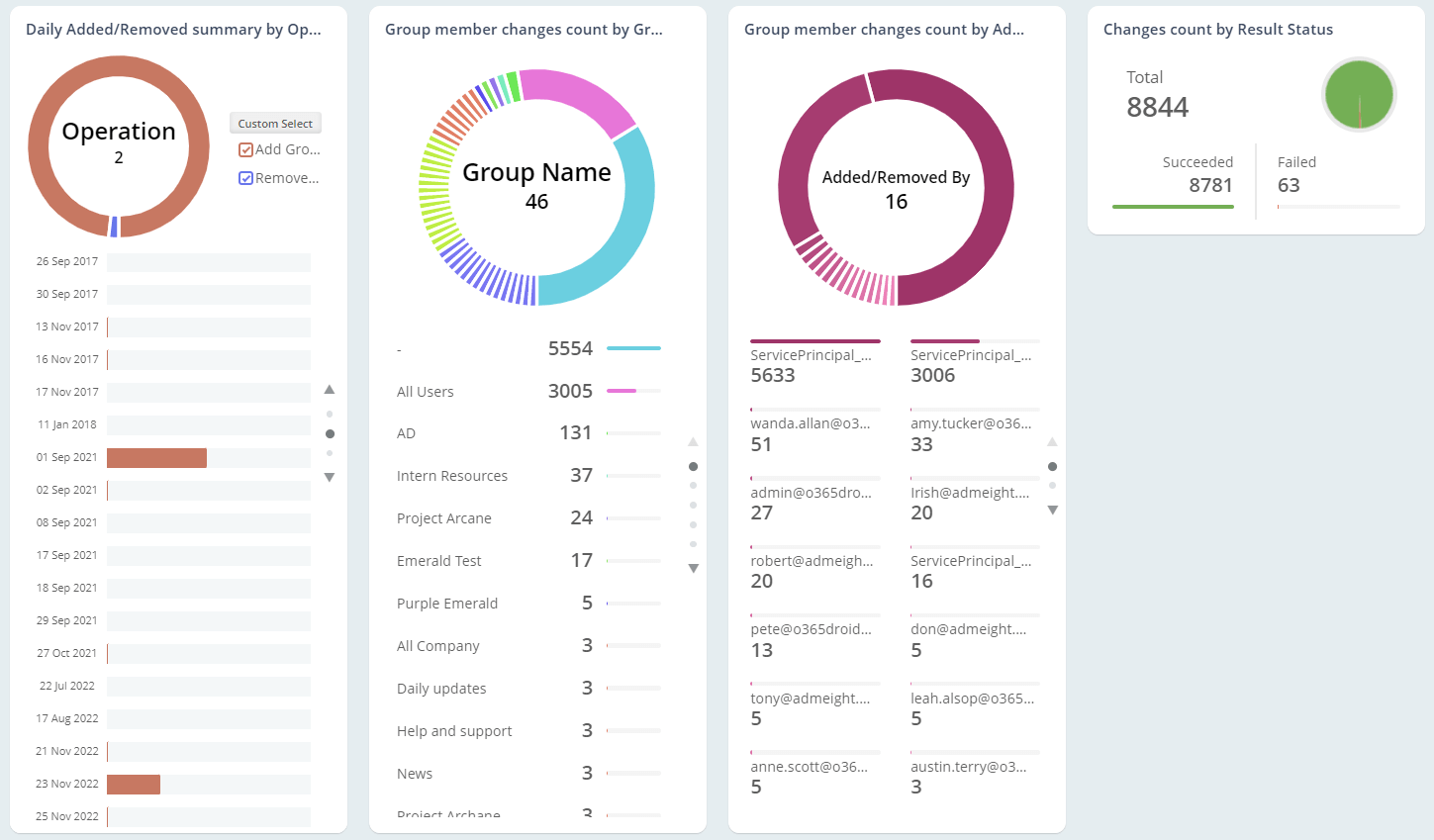Click the green gauge circle in Result Status panel
Image resolution: width=1434 pixels, height=840 pixels.
coord(1359,94)
